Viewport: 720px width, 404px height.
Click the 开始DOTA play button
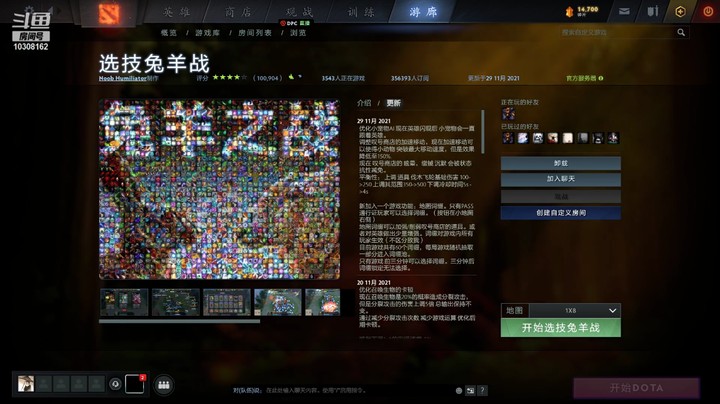point(636,388)
